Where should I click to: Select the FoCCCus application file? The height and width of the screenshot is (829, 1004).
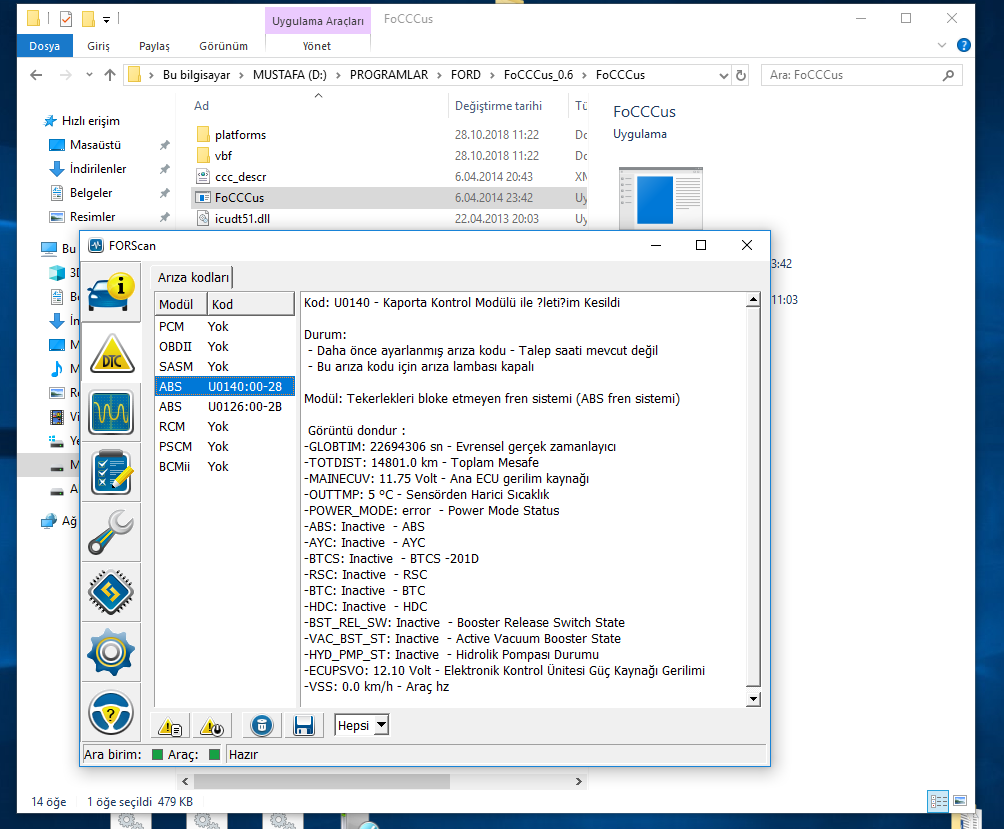pos(389,198)
